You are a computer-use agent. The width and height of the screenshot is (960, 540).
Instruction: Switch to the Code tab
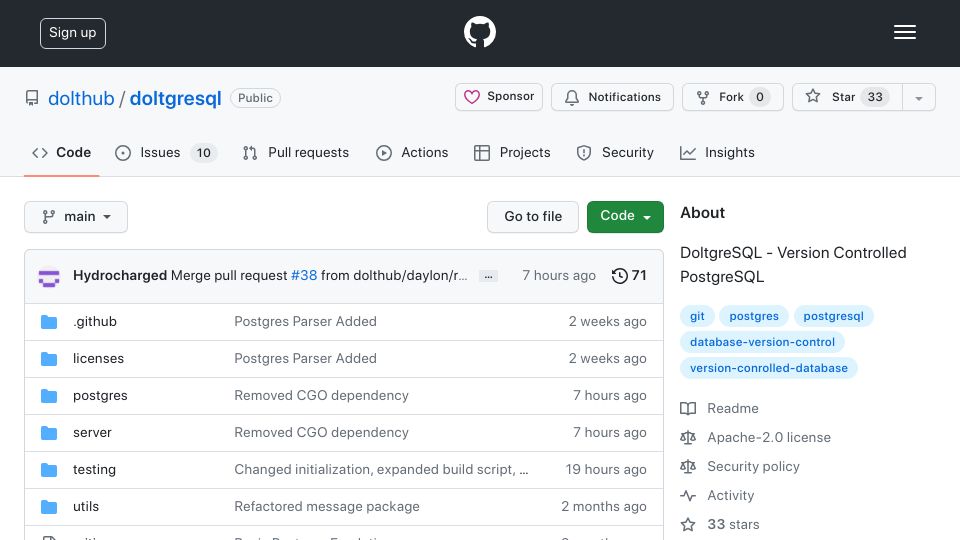coord(61,152)
